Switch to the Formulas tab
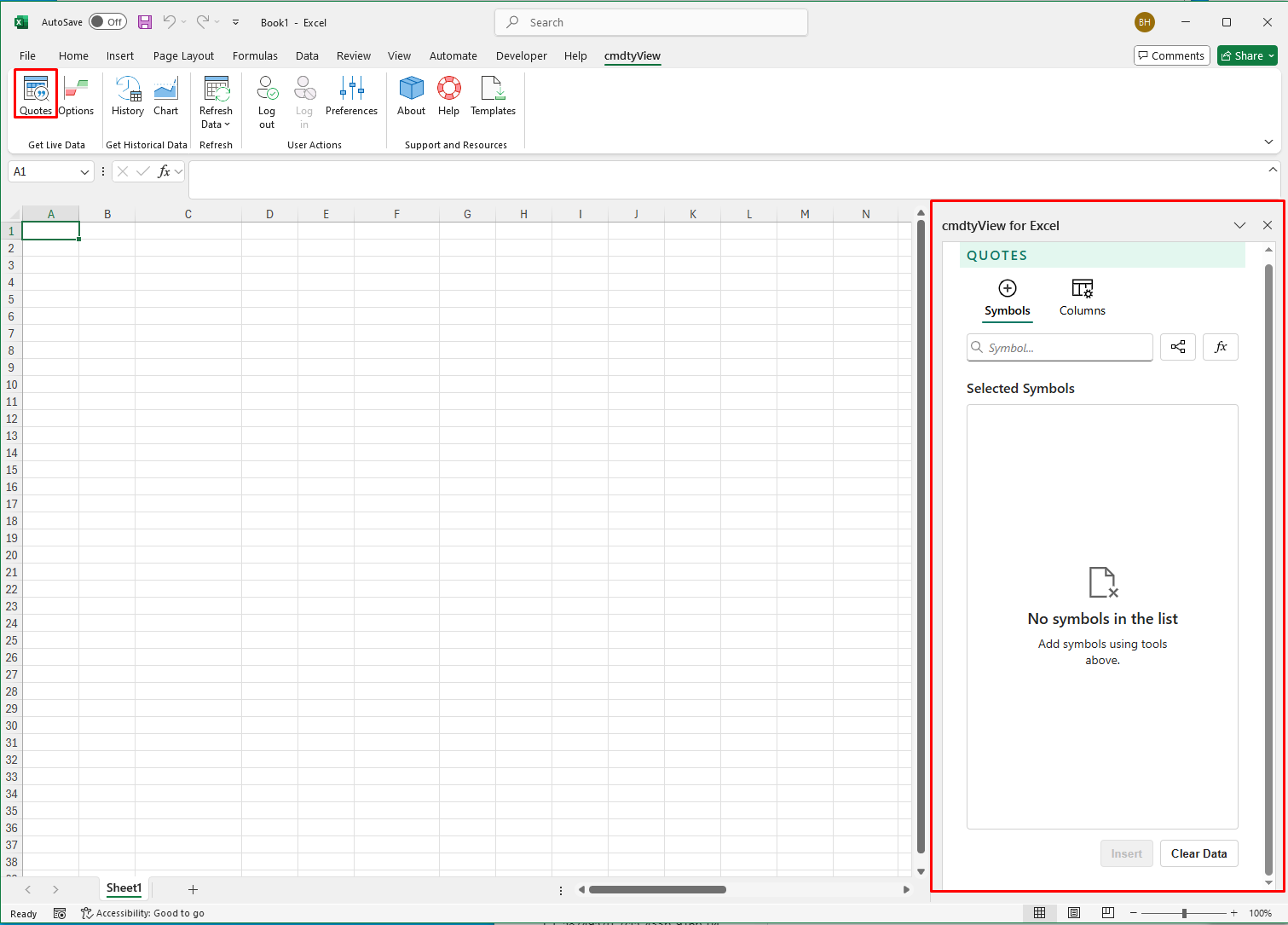This screenshot has height=925, width=1288. click(255, 55)
